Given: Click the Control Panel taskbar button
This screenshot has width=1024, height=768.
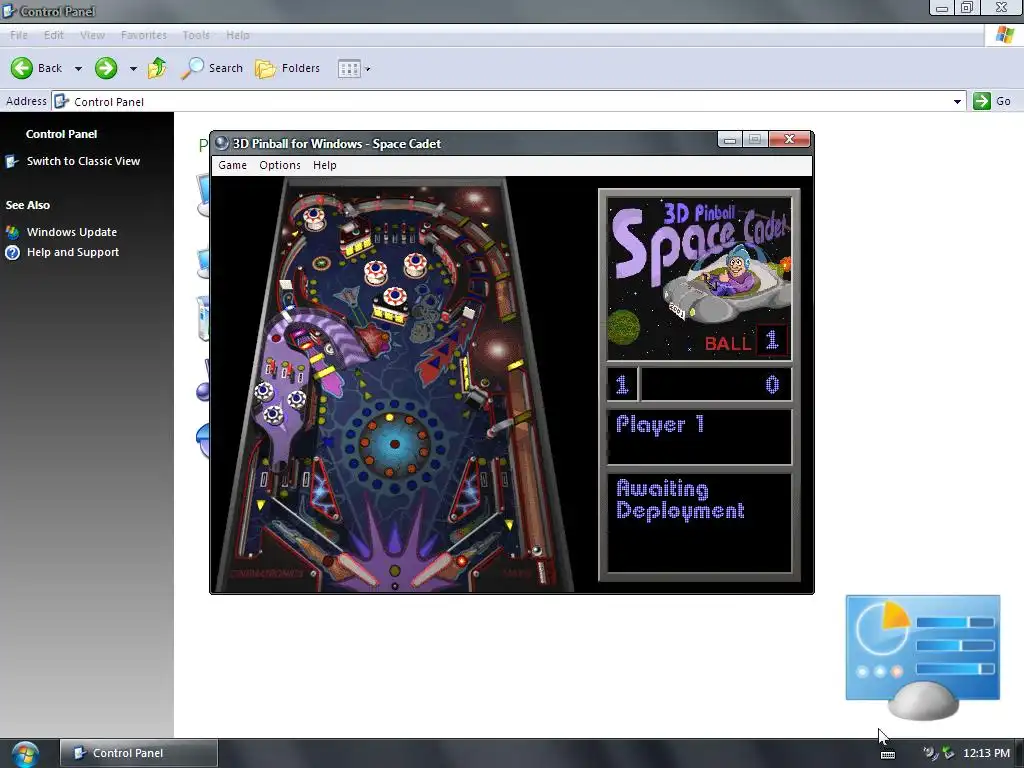Looking at the screenshot, I should click(x=139, y=753).
